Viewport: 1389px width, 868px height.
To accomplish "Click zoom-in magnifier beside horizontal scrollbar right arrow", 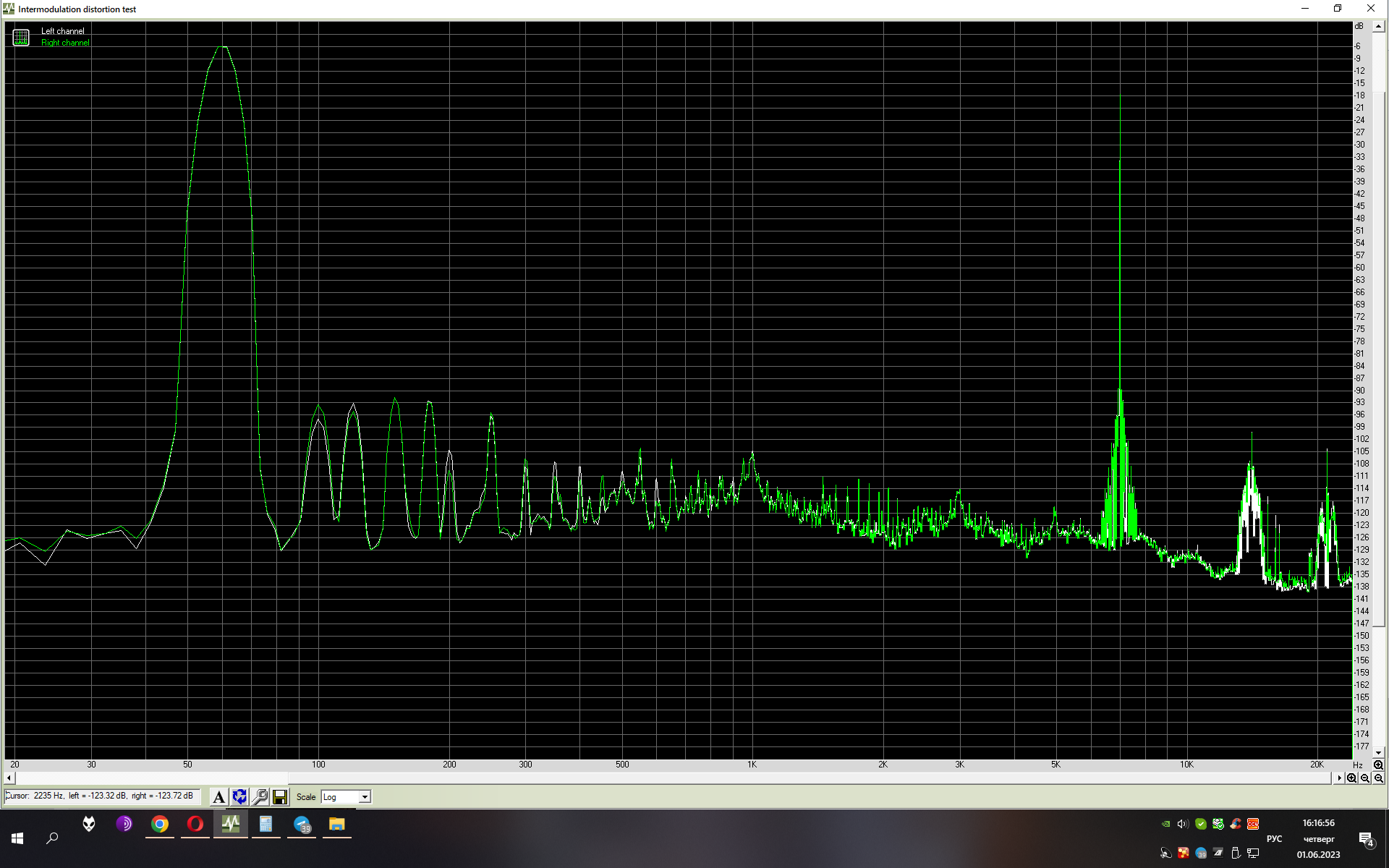I will (x=1351, y=778).
